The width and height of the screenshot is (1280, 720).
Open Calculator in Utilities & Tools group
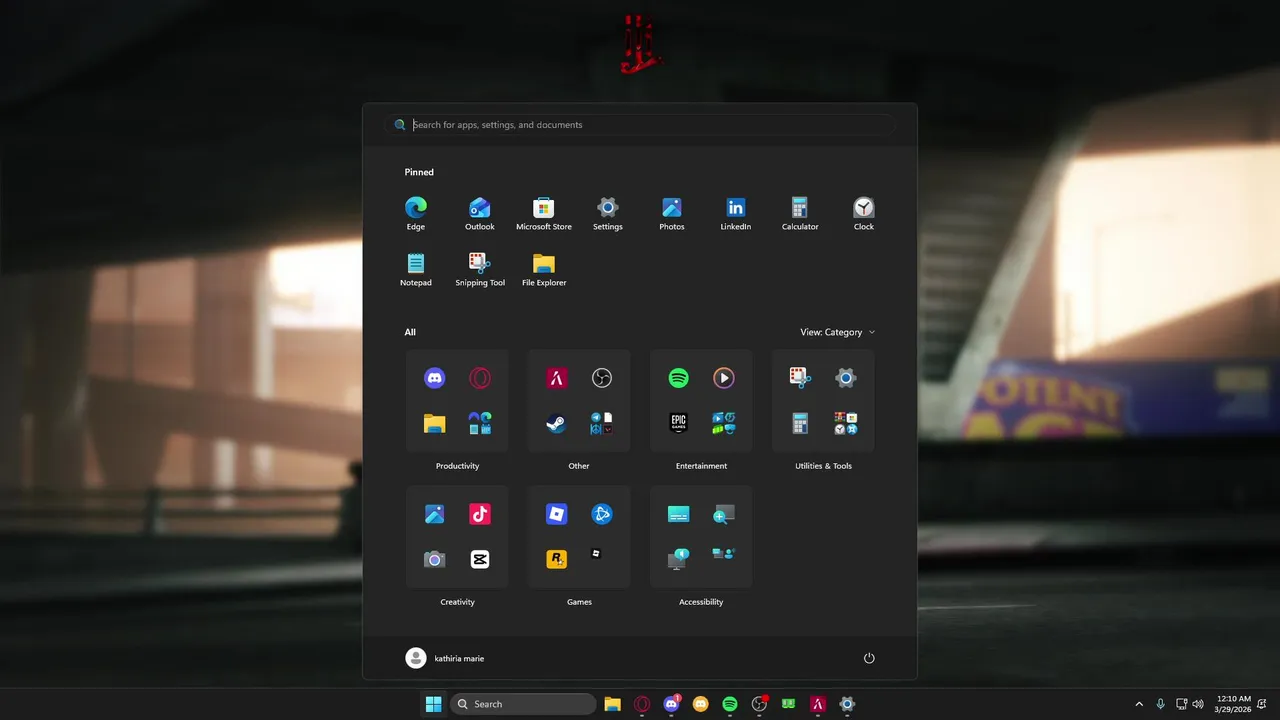[800, 423]
